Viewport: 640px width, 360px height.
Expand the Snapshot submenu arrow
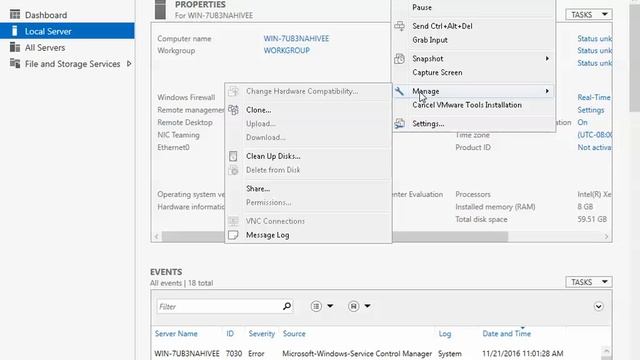547,59
